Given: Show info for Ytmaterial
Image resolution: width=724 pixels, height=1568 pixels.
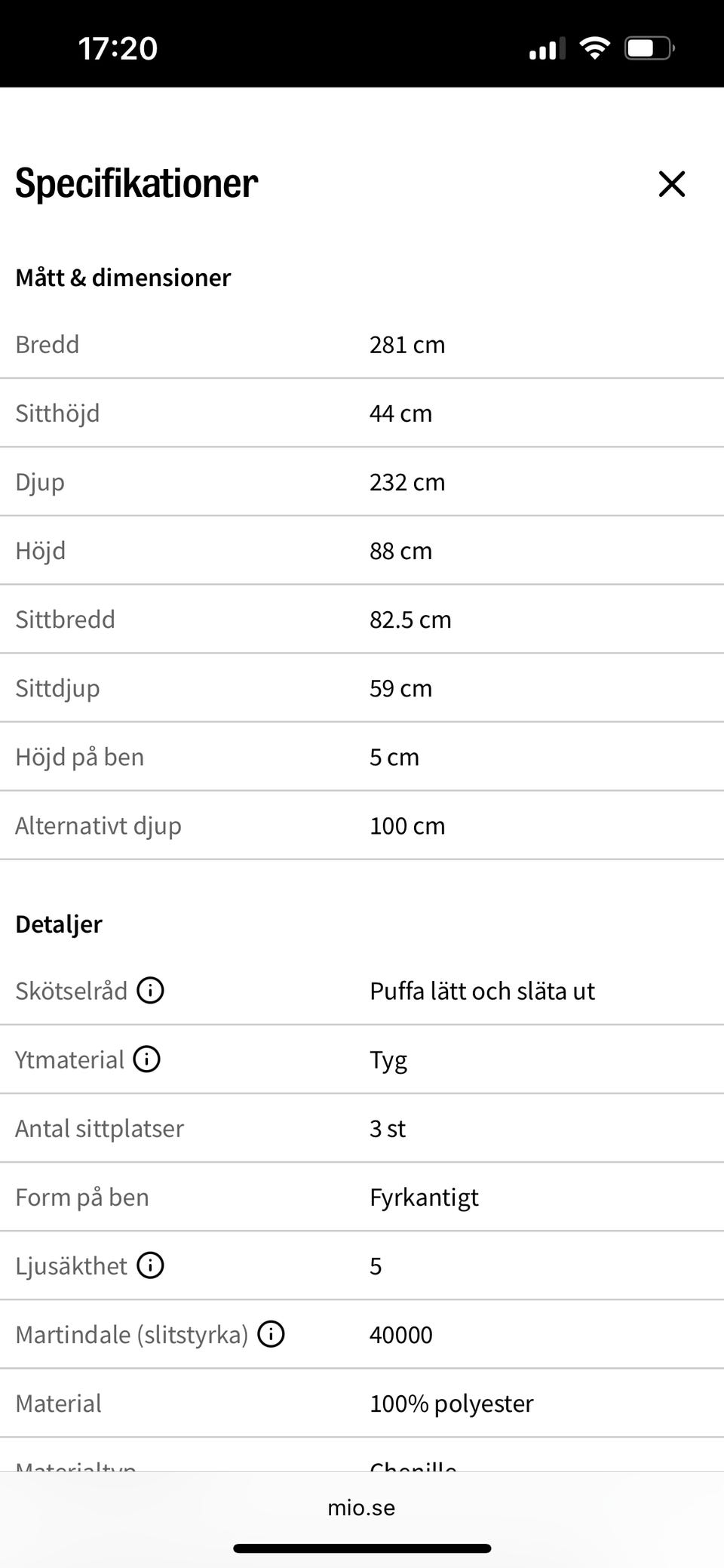Looking at the screenshot, I should (146, 1059).
